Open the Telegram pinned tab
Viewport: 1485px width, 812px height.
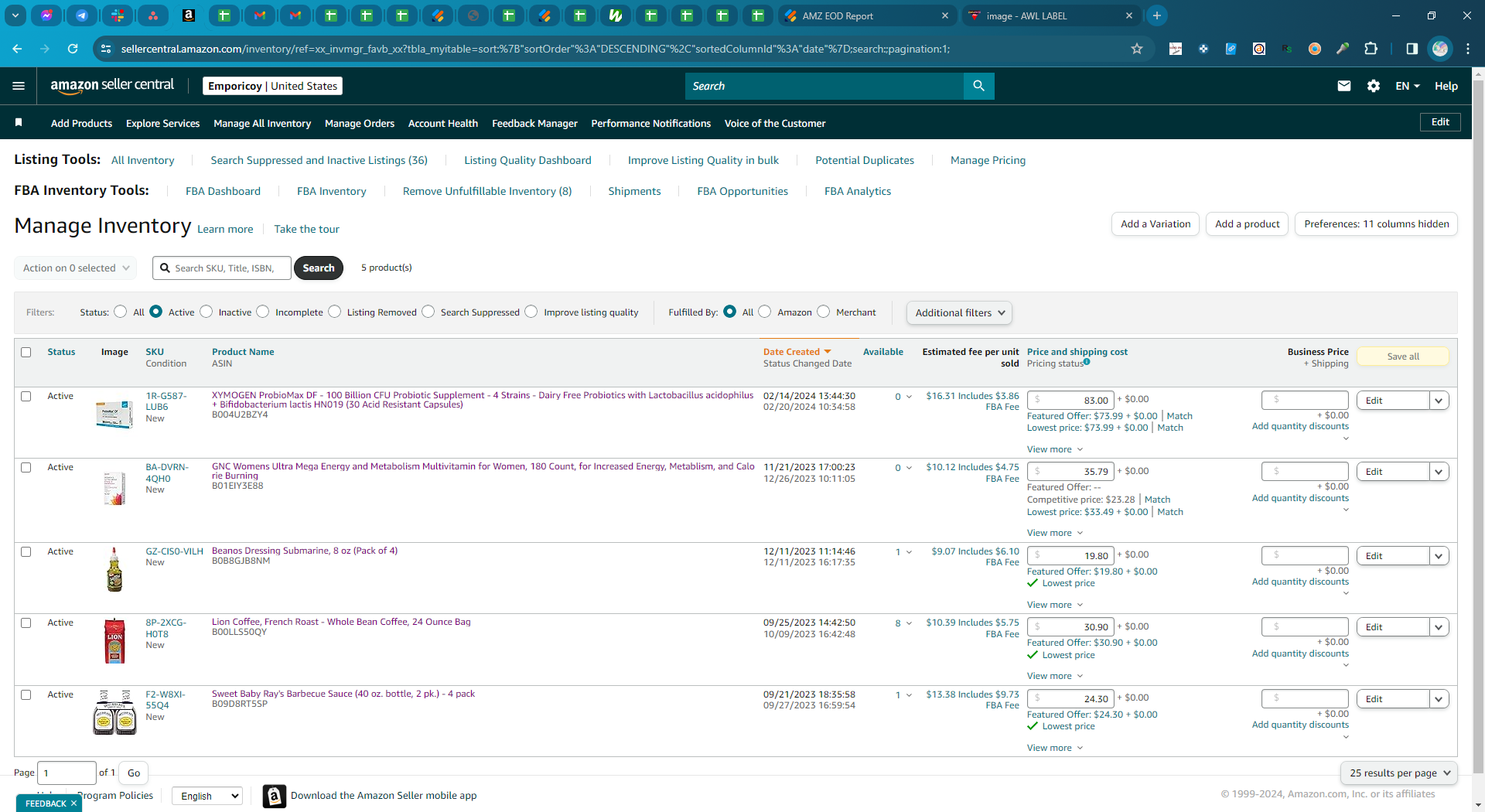[x=82, y=15]
